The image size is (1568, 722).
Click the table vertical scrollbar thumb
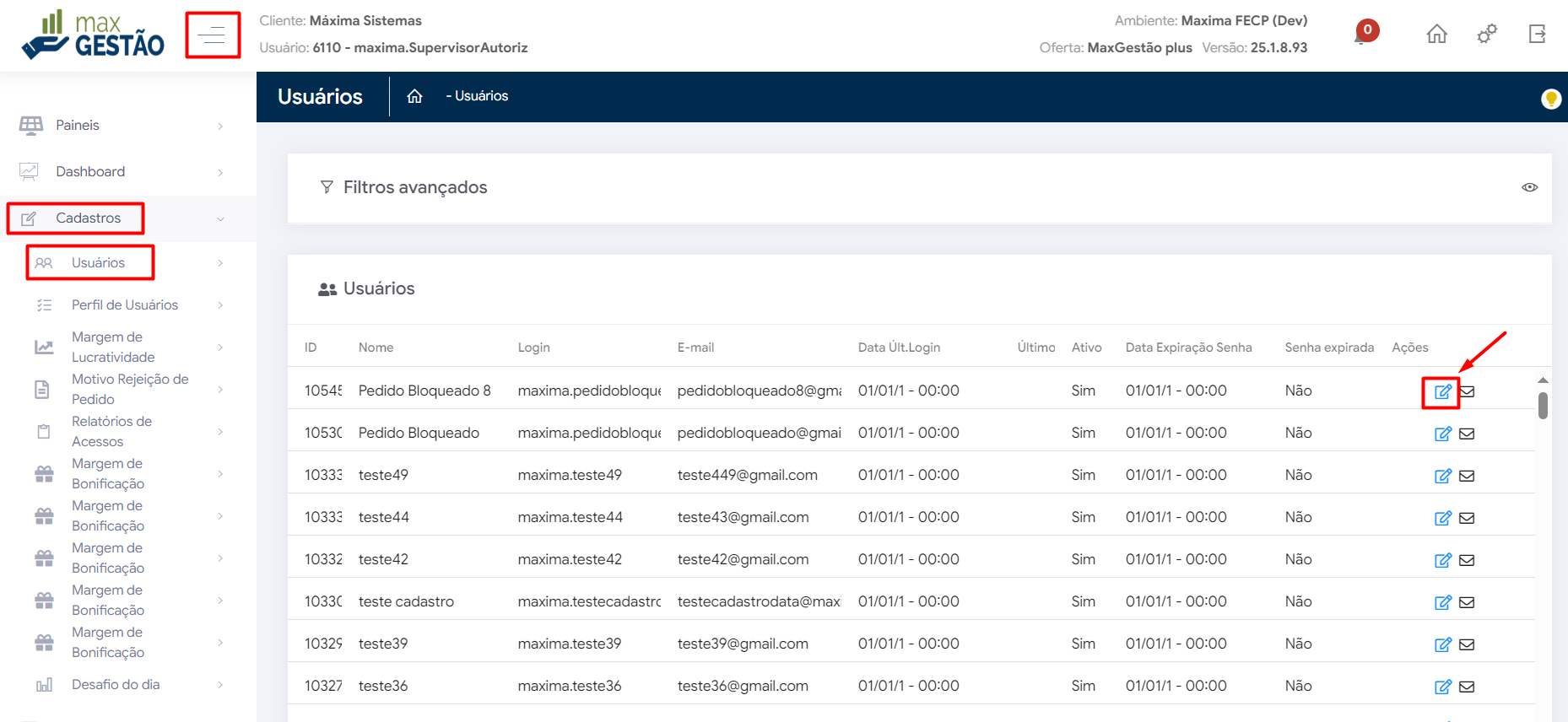point(1543,406)
